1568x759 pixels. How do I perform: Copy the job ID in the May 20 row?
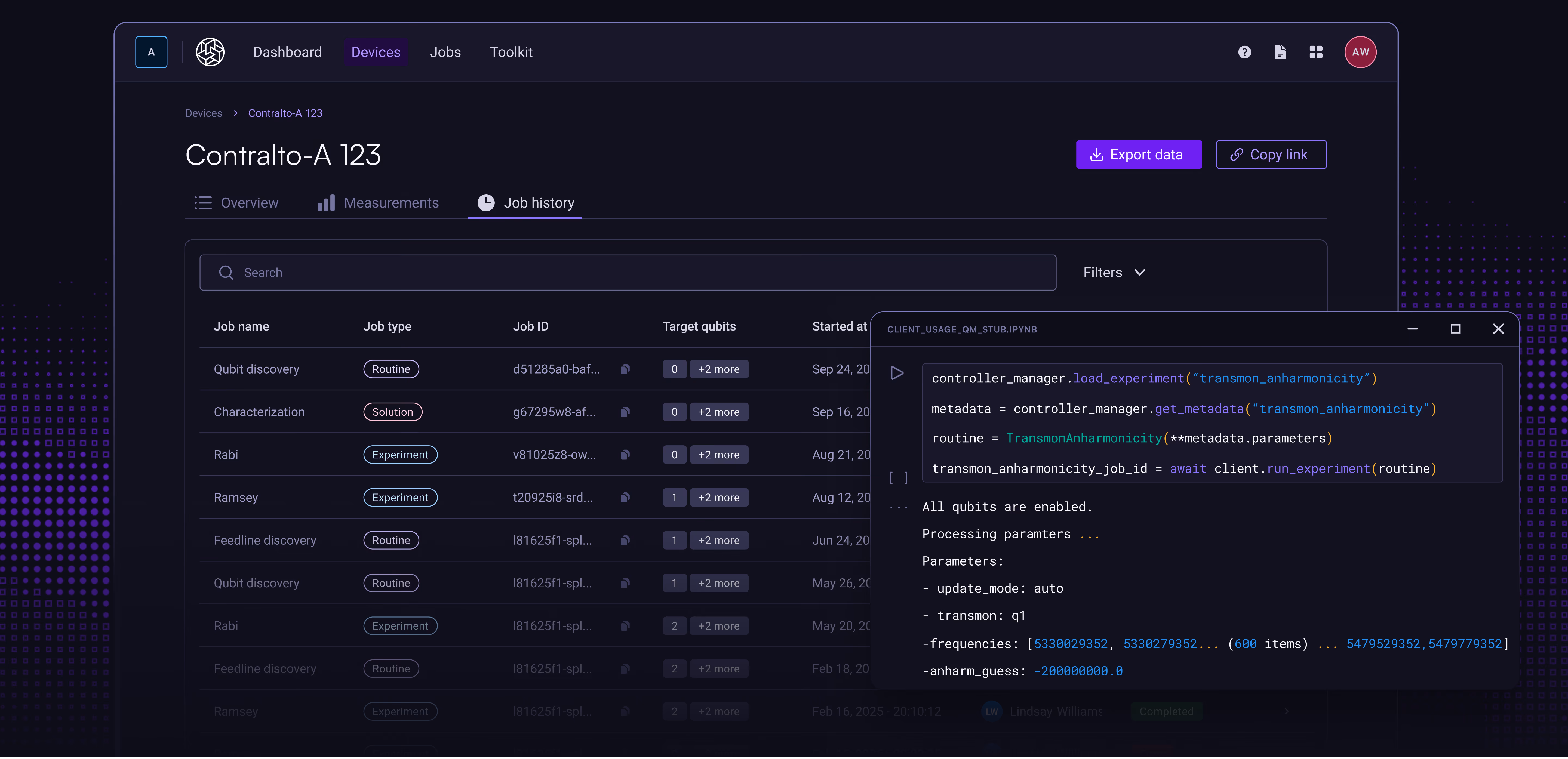tap(625, 626)
